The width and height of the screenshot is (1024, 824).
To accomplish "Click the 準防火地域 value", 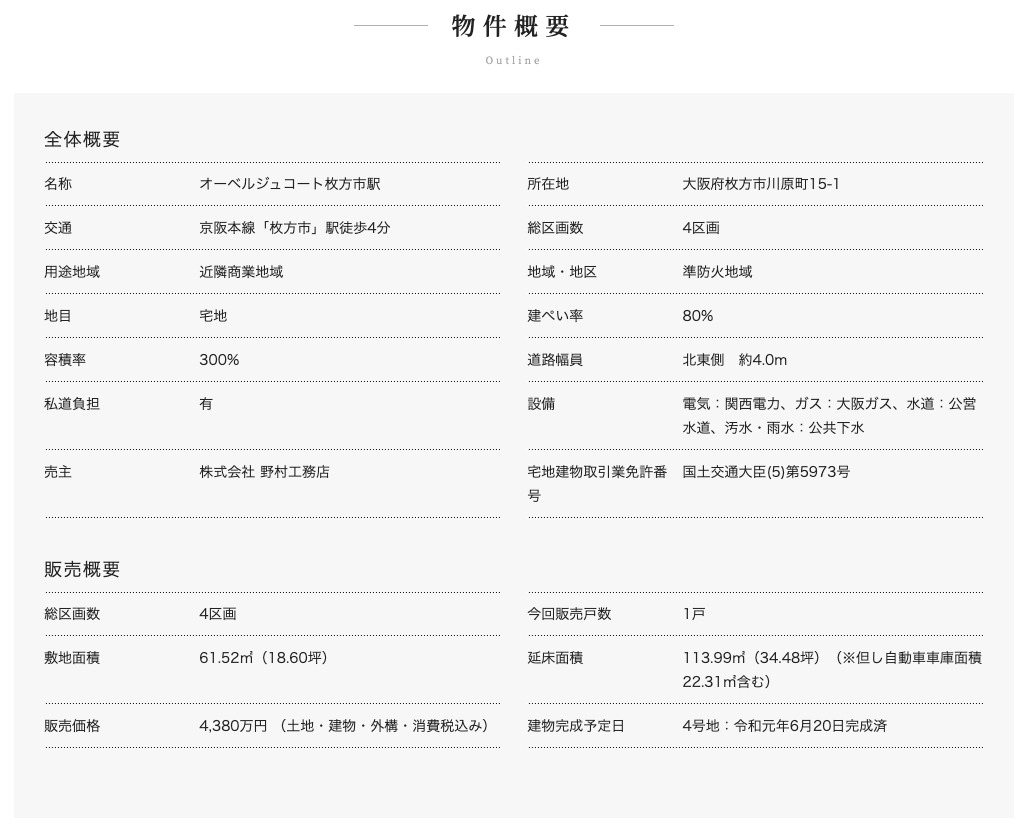I will click(x=717, y=272).
